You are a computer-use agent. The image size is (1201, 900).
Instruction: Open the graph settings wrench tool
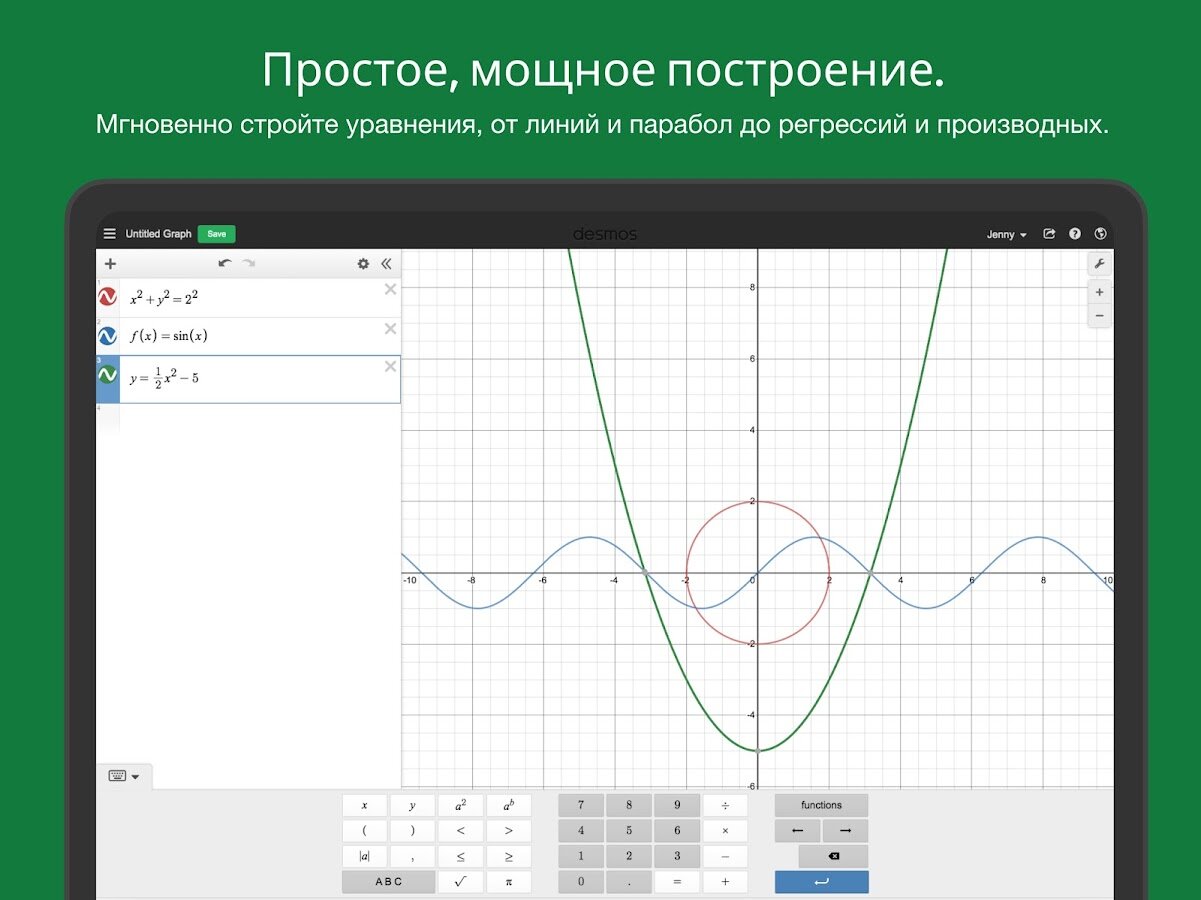(x=1099, y=265)
